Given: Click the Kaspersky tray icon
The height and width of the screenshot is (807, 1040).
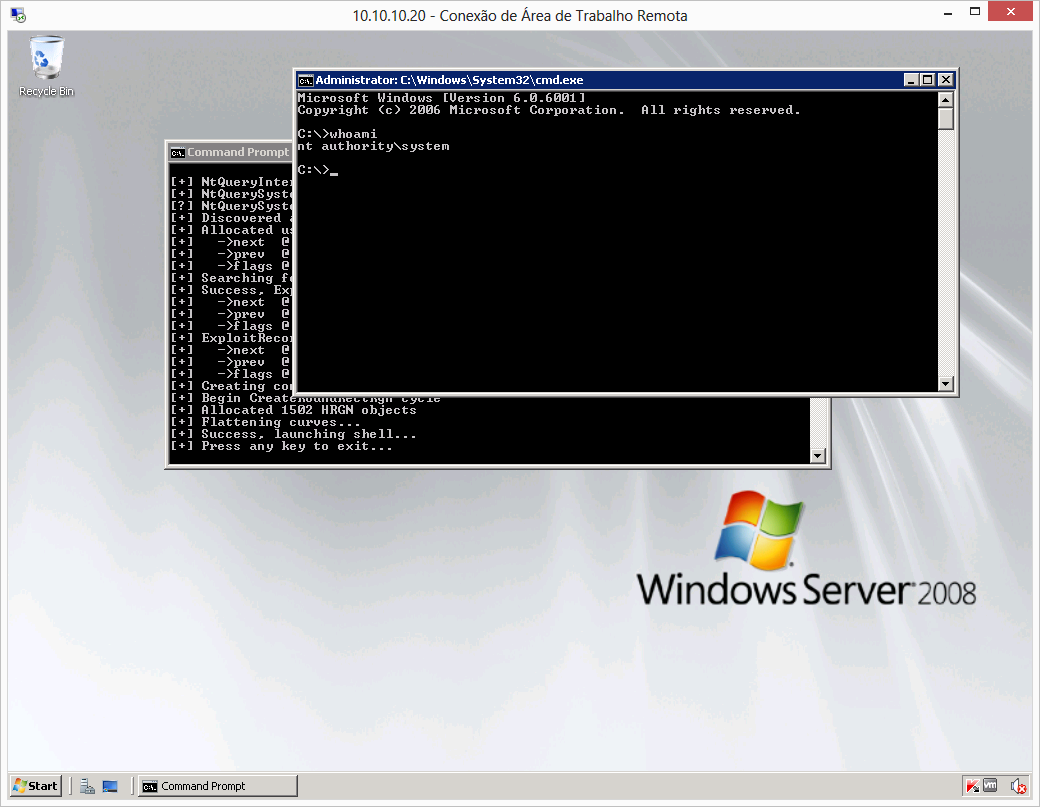Looking at the screenshot, I should tap(972, 786).
